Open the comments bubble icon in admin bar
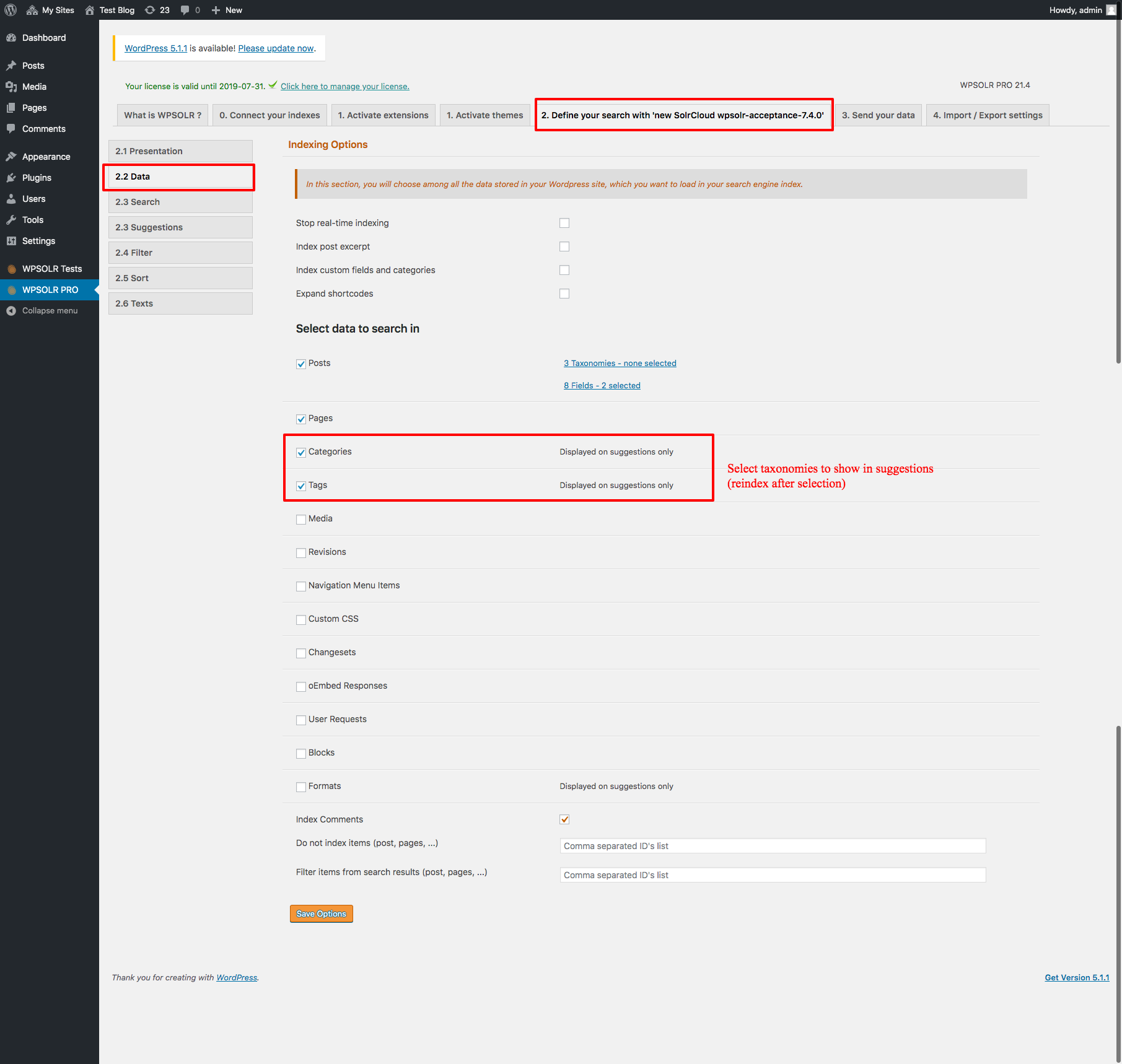 (x=185, y=10)
